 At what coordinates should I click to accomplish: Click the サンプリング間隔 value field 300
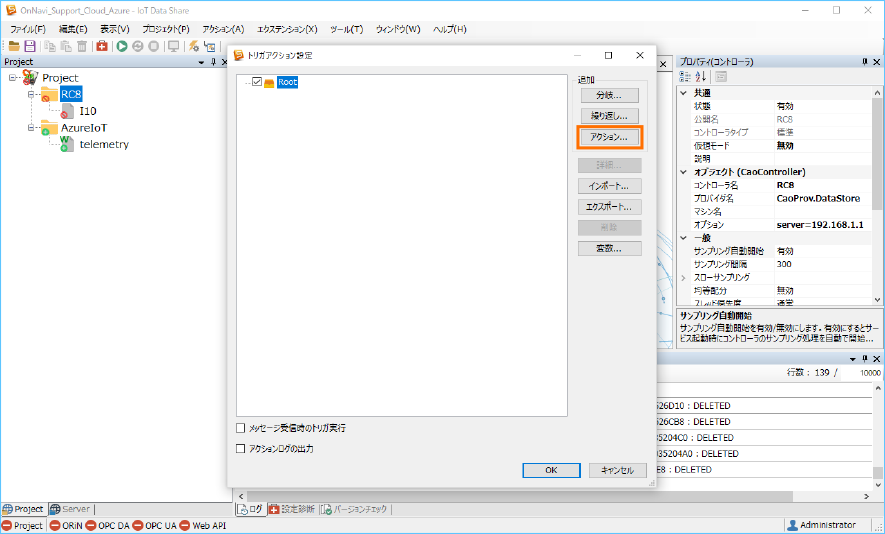(x=820, y=264)
